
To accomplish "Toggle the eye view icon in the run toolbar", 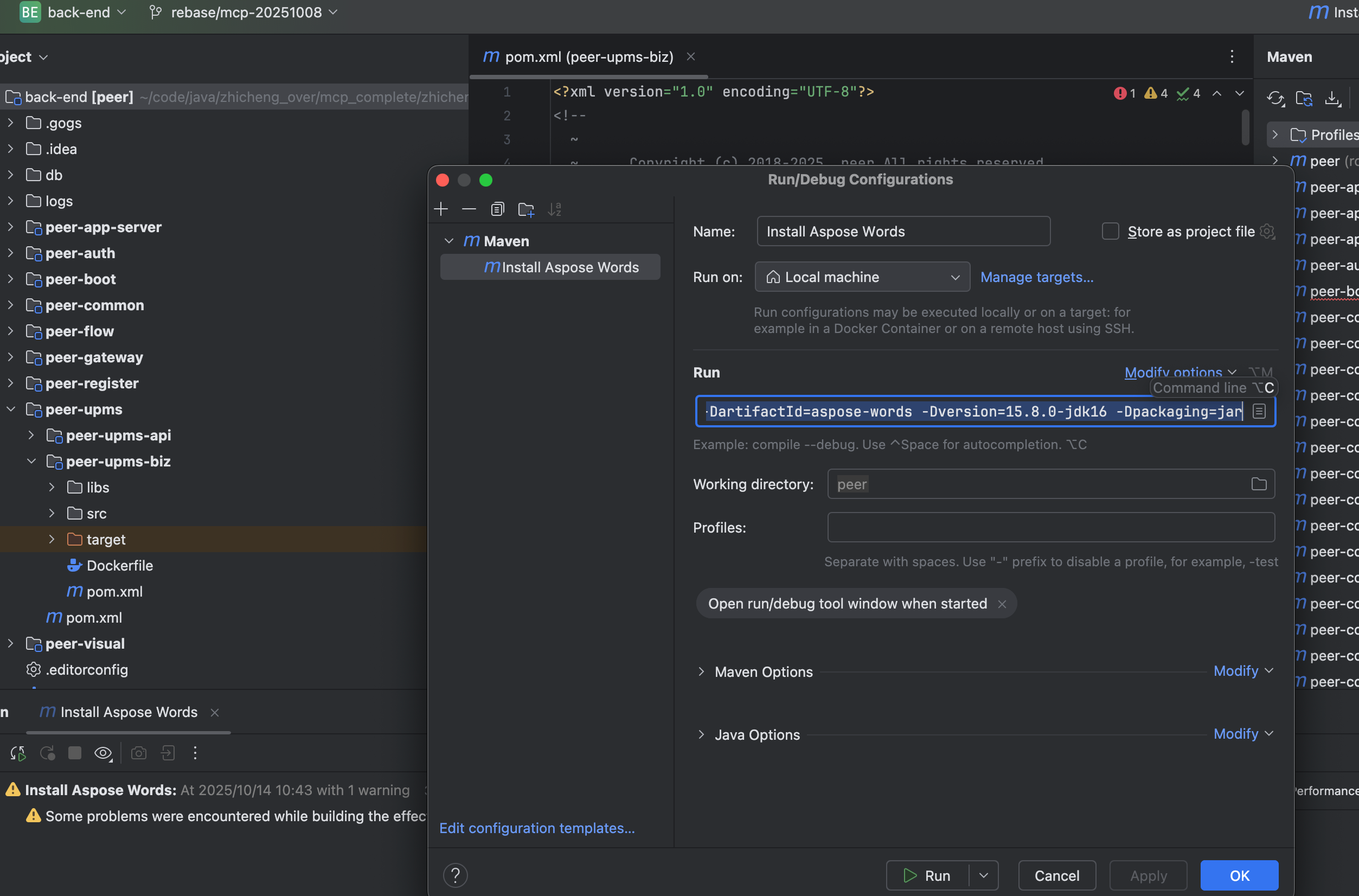I will click(103, 753).
